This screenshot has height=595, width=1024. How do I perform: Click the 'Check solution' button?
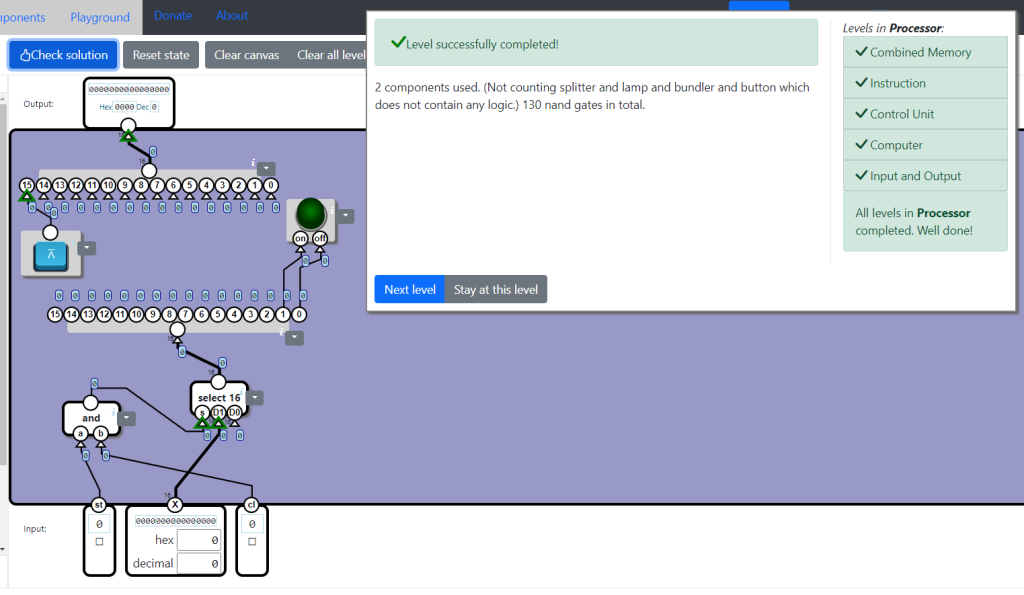point(64,55)
